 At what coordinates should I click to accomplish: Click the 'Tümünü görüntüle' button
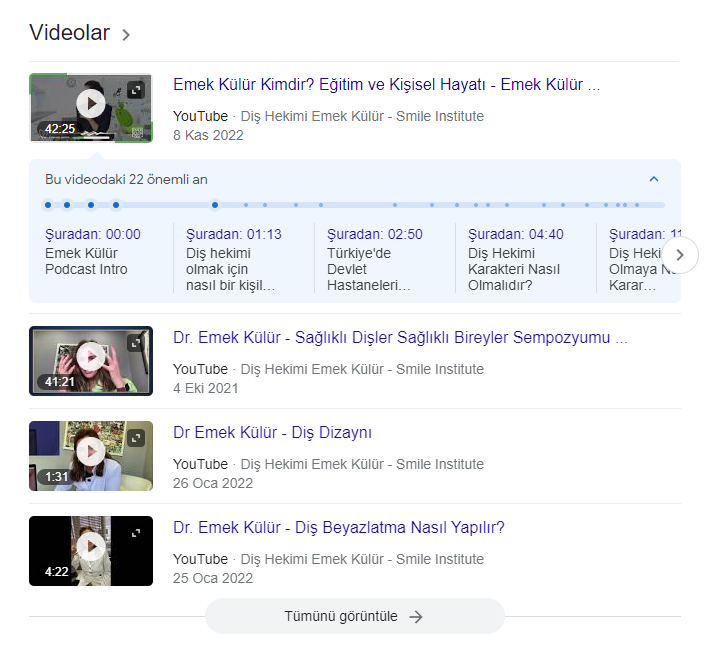pyautogui.click(x=355, y=616)
